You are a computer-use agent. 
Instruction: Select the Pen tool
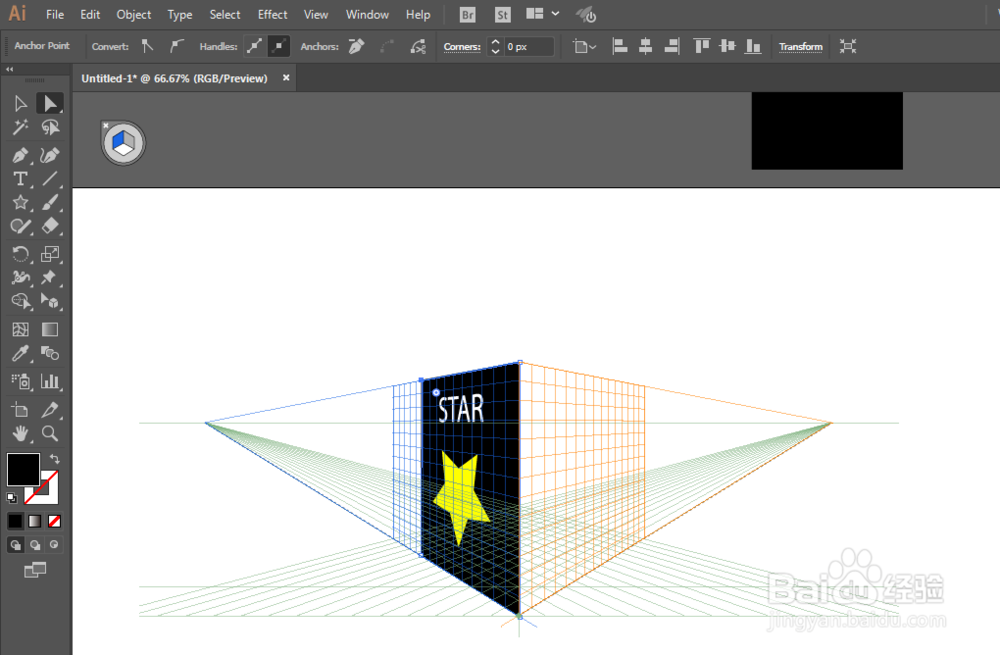[x=20, y=155]
